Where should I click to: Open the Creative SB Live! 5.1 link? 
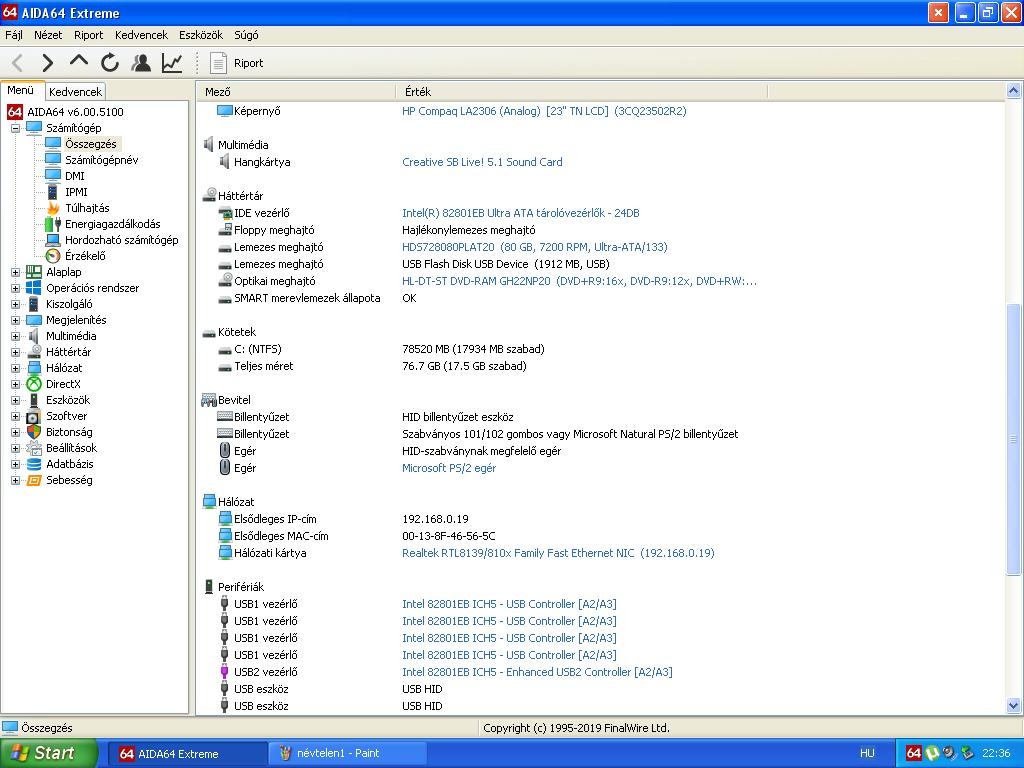click(482, 162)
